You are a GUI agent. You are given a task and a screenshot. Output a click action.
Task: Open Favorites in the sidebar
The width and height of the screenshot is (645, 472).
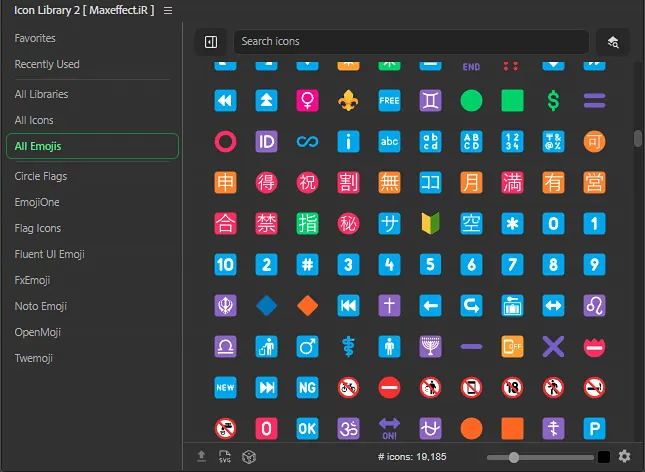[x=35, y=38]
